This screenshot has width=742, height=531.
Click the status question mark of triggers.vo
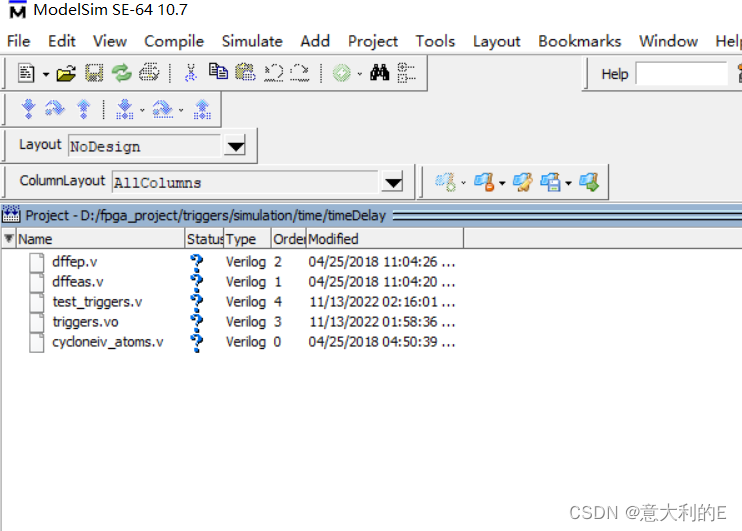tap(196, 322)
